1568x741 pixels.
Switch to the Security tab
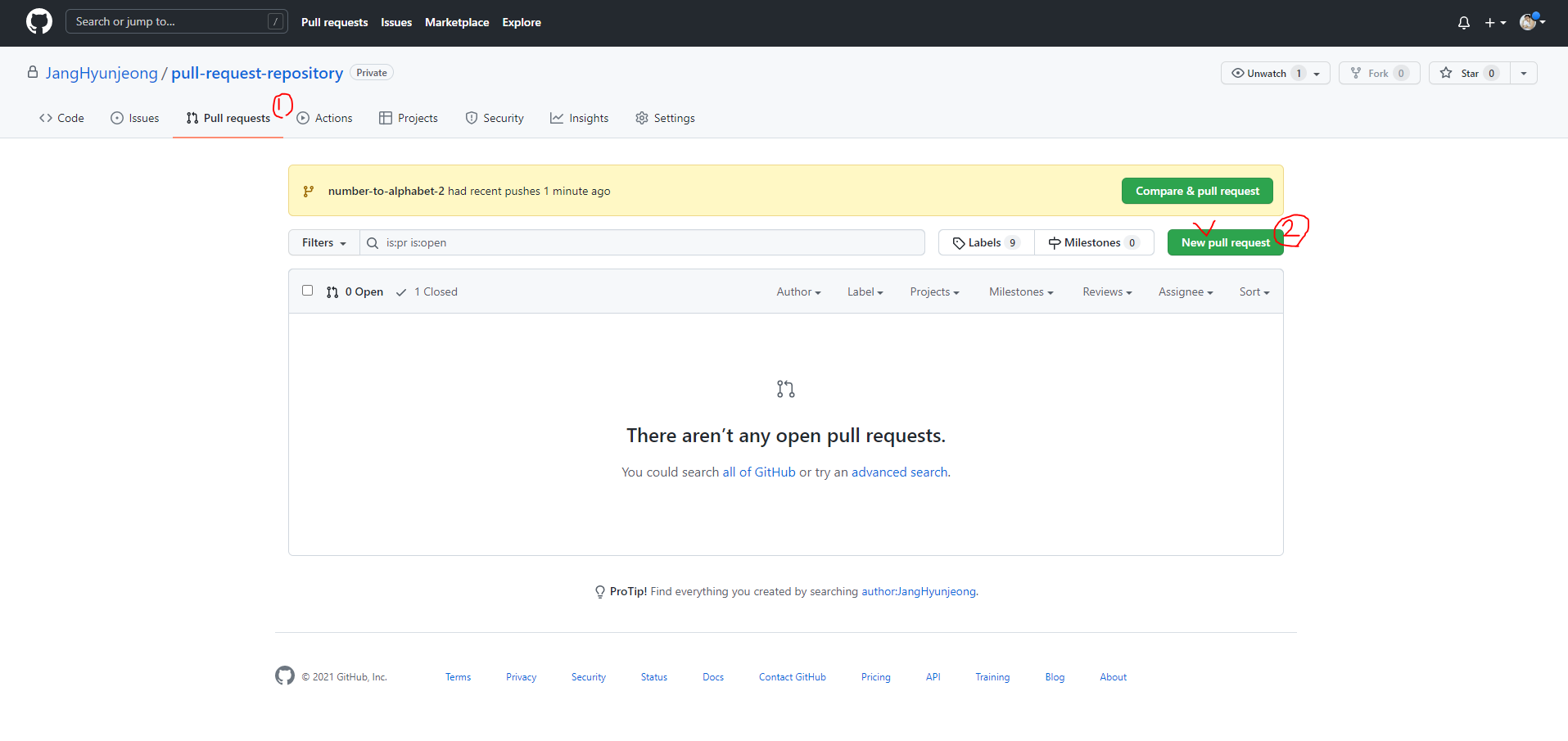pos(495,118)
